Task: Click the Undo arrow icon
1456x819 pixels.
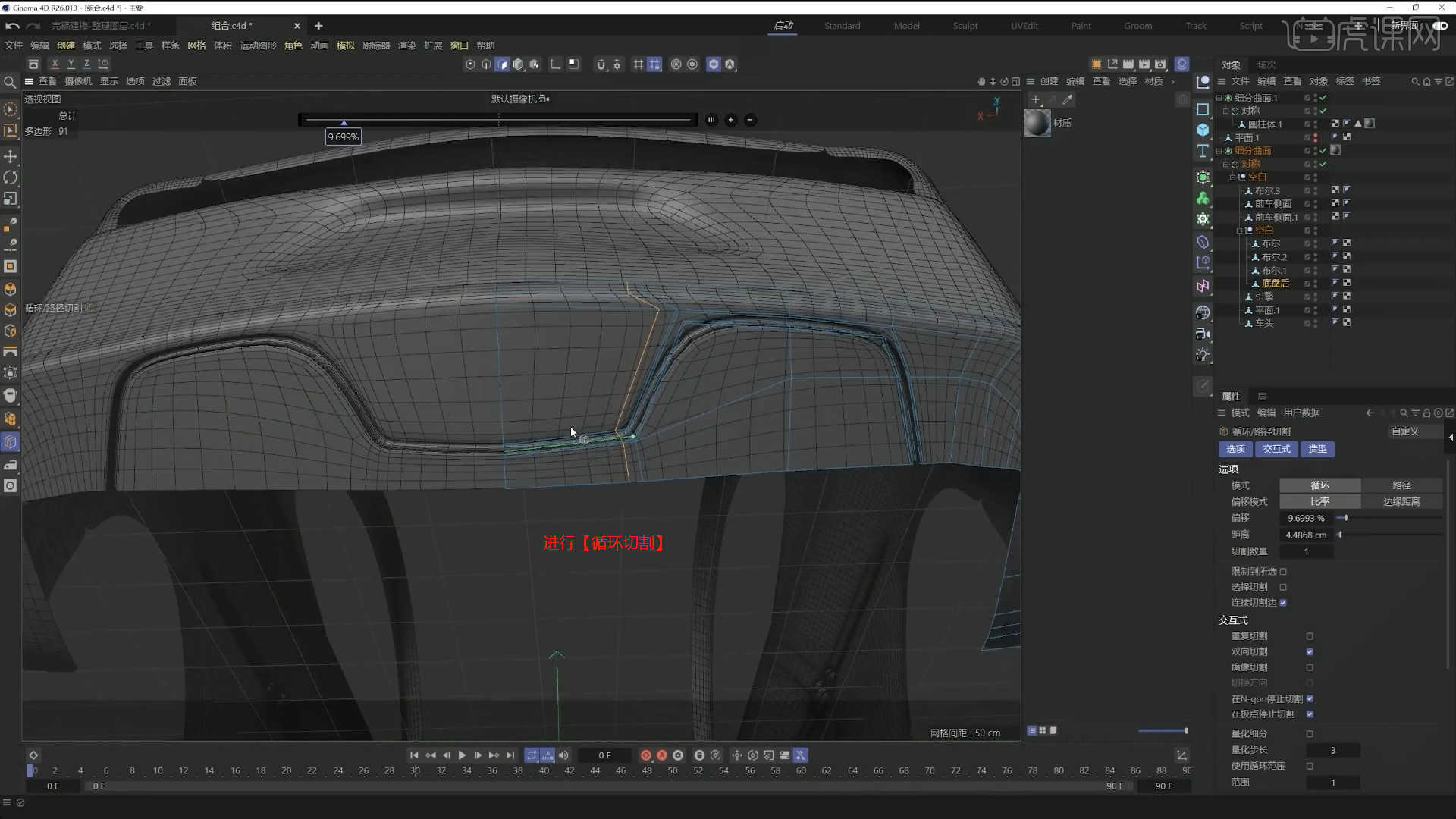Action: [x=12, y=26]
